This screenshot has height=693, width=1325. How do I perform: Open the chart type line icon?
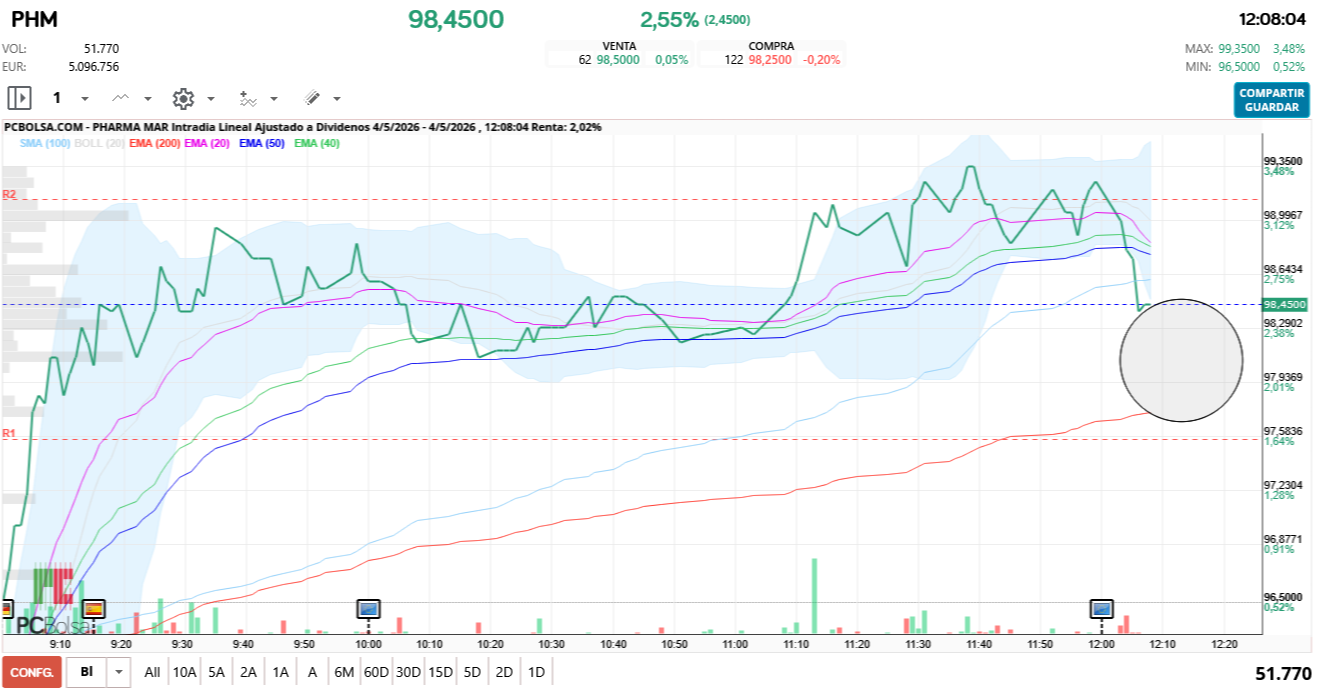(122, 98)
